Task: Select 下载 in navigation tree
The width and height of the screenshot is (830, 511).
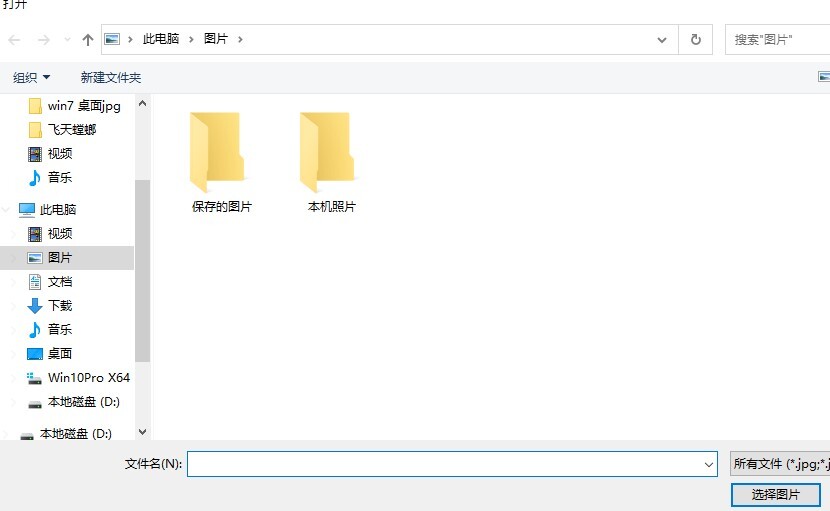Action: (x=60, y=306)
